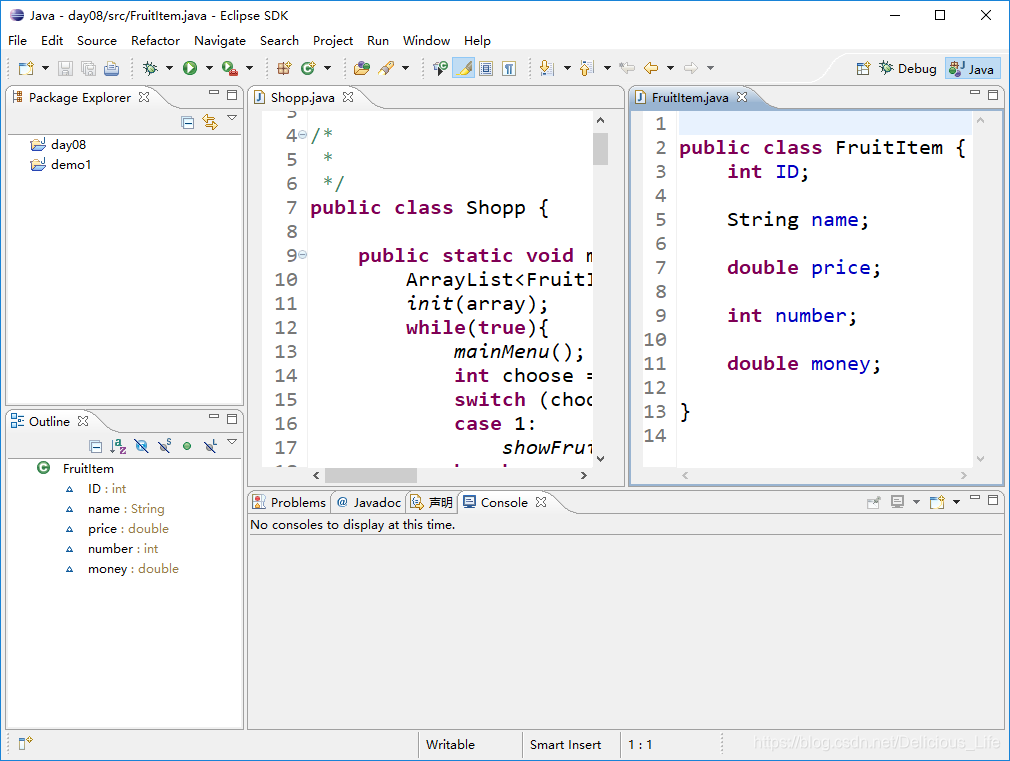Switch to the Javadoc tab
1010x761 pixels.
point(369,503)
